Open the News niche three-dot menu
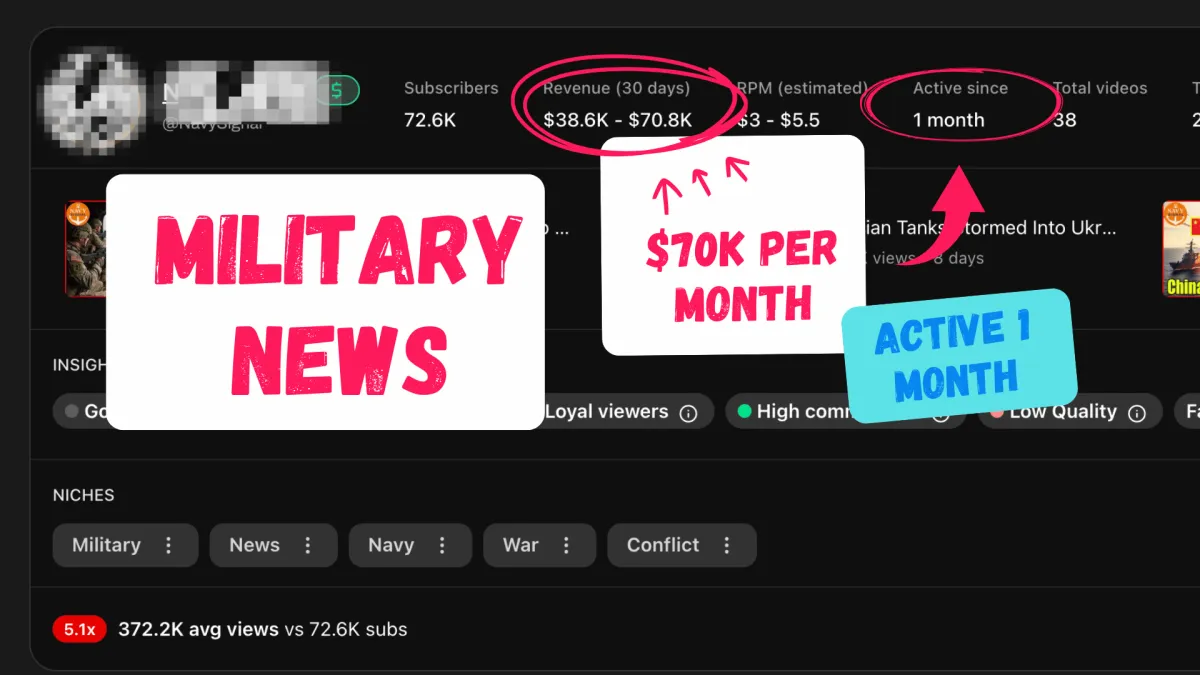Screen dimensions: 1200x675 (x=307, y=545)
